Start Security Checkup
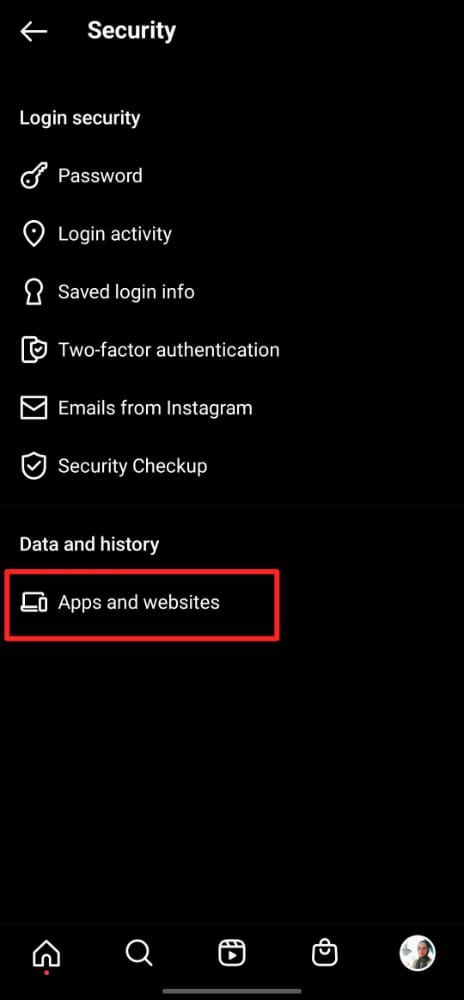 pyautogui.click(x=232, y=466)
